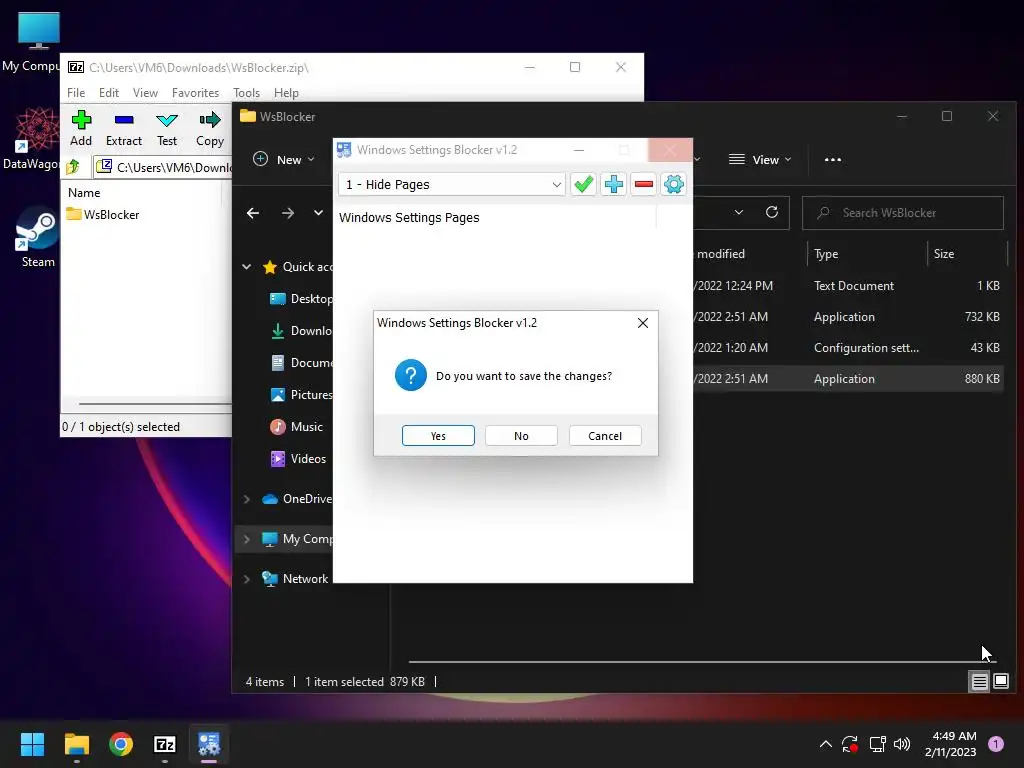The width and height of the screenshot is (1024, 768).
Task: Click Cancel in the save dialog
Action: [605, 436]
